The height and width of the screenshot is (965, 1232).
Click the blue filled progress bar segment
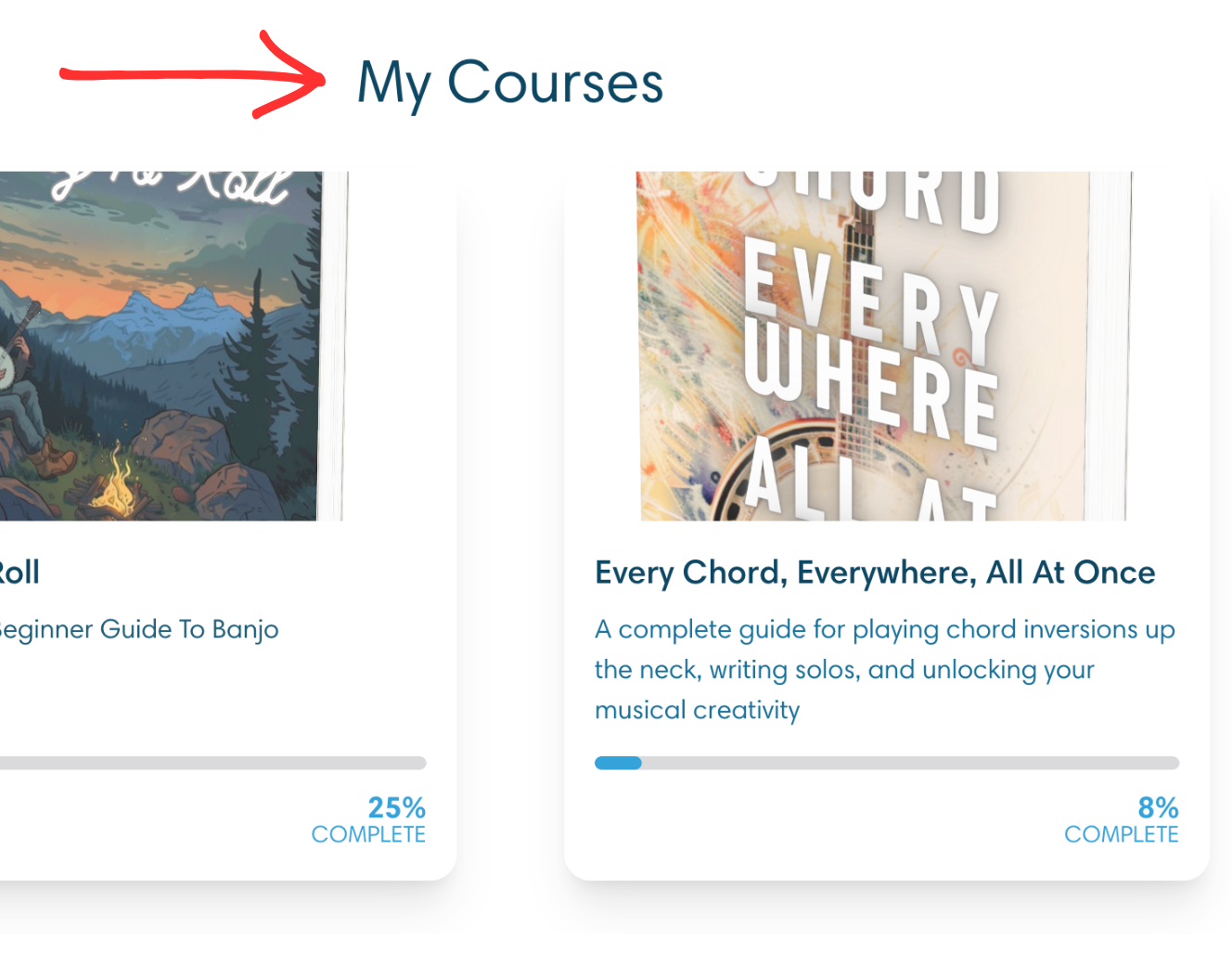coord(618,763)
